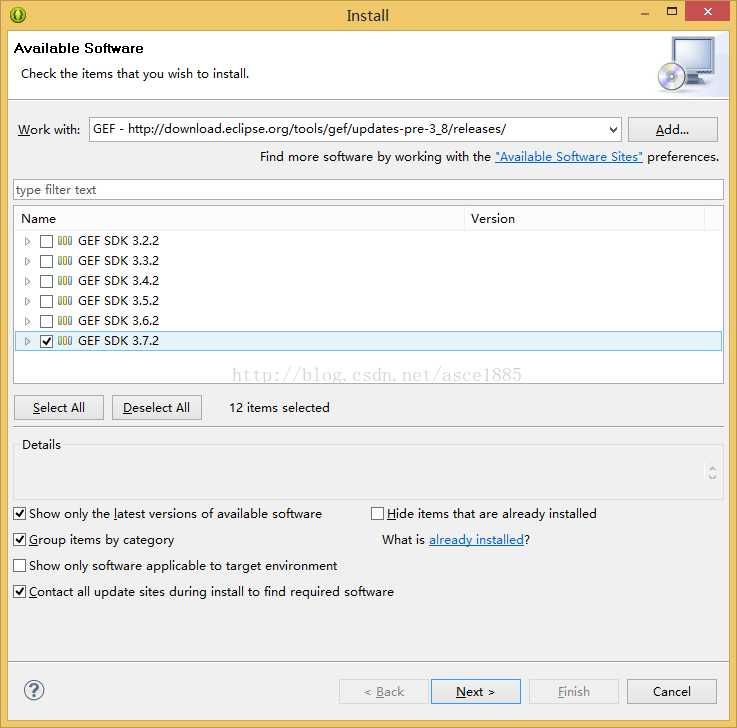Screen dimensions: 737x728
Task: Toggle Group items by category checkbox
Action: [x=19, y=540]
